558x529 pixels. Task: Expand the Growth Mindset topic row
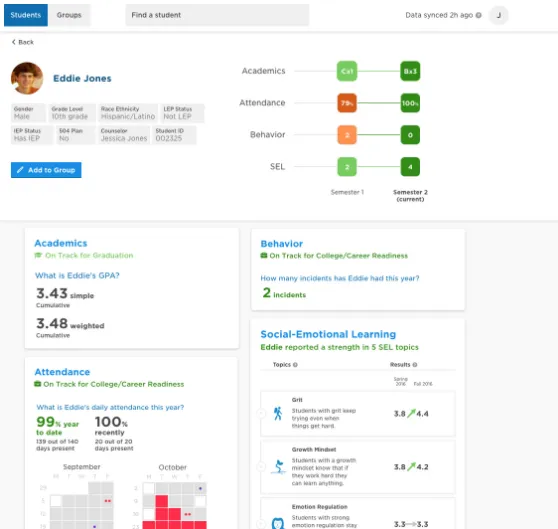point(261,467)
